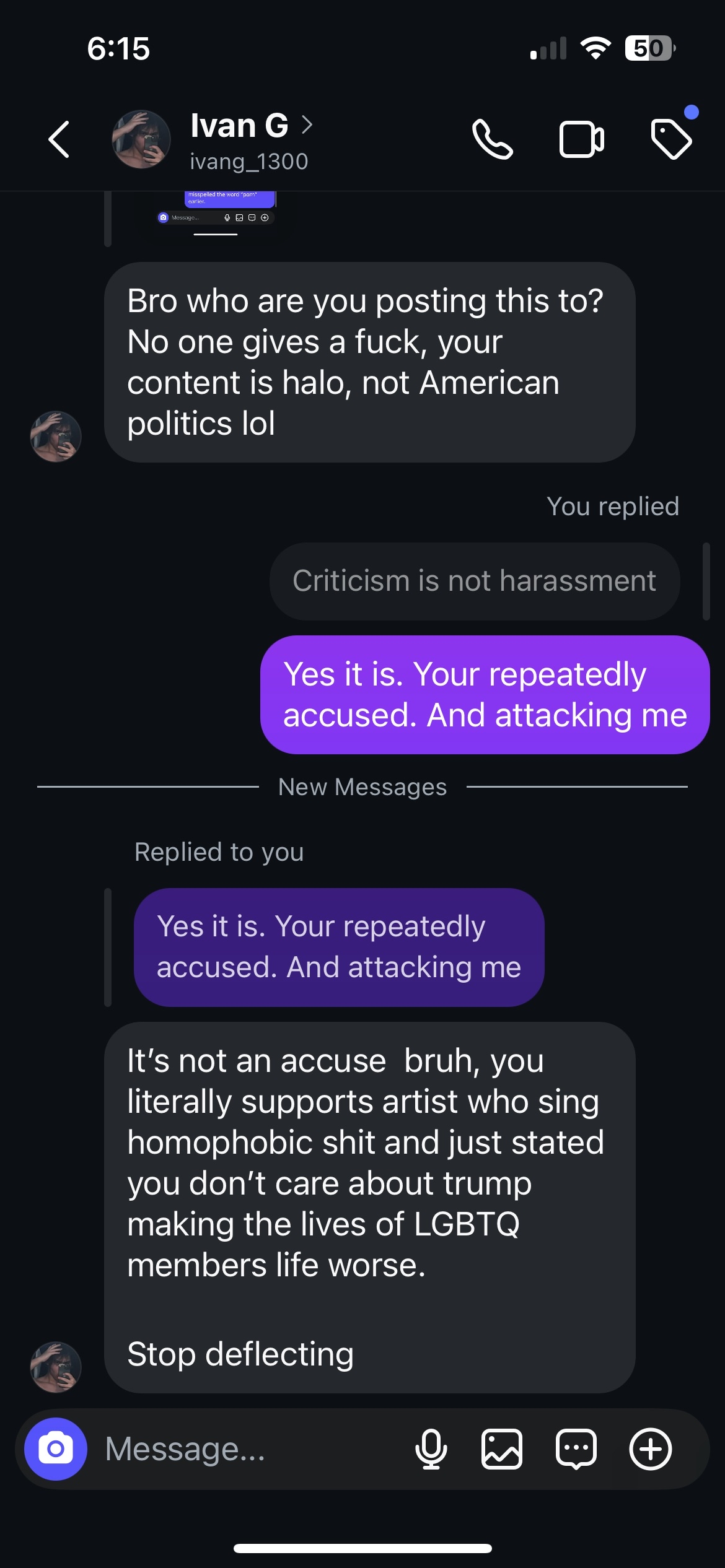Expand chat details chevron beside Ivan G
The width and height of the screenshot is (725, 1568).
point(307,125)
